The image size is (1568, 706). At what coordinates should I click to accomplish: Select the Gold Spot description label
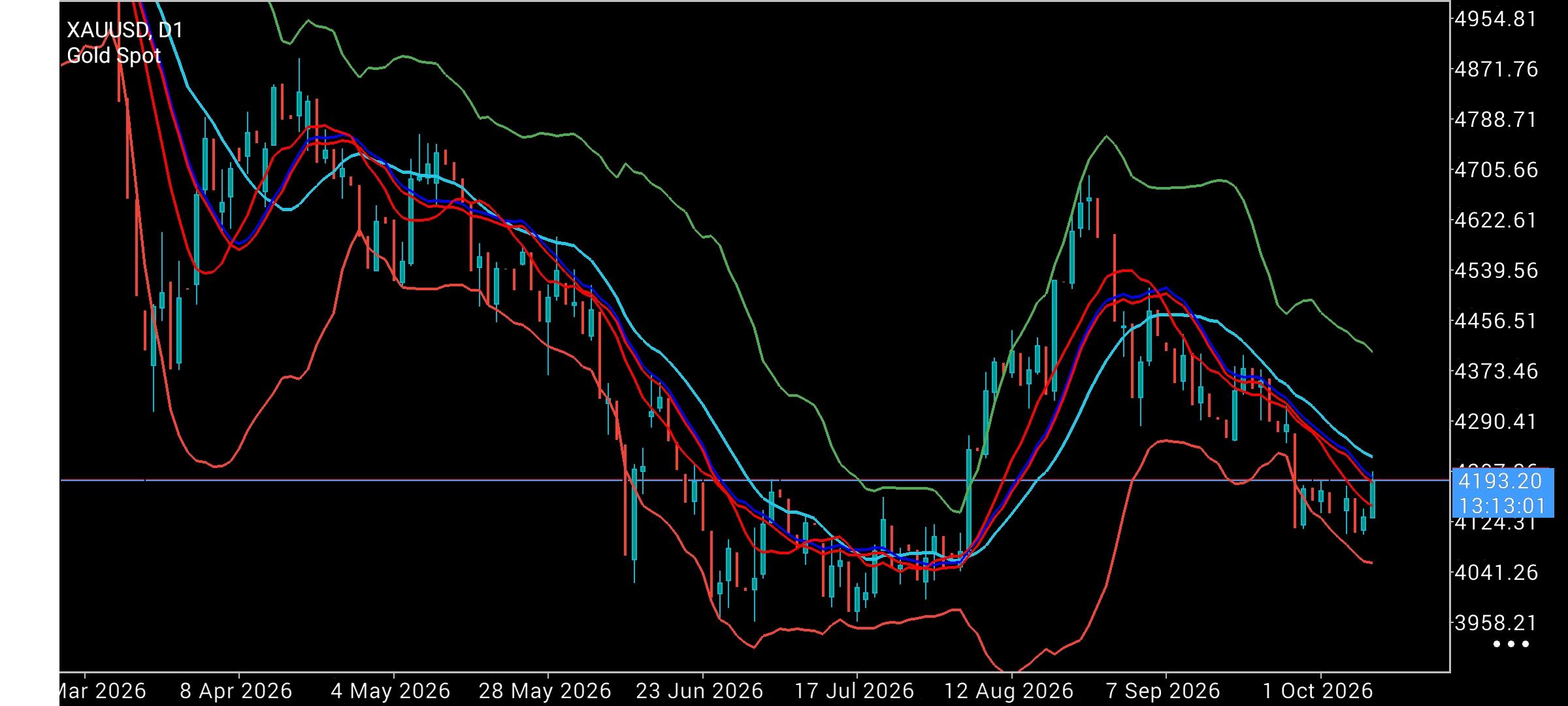(114, 56)
